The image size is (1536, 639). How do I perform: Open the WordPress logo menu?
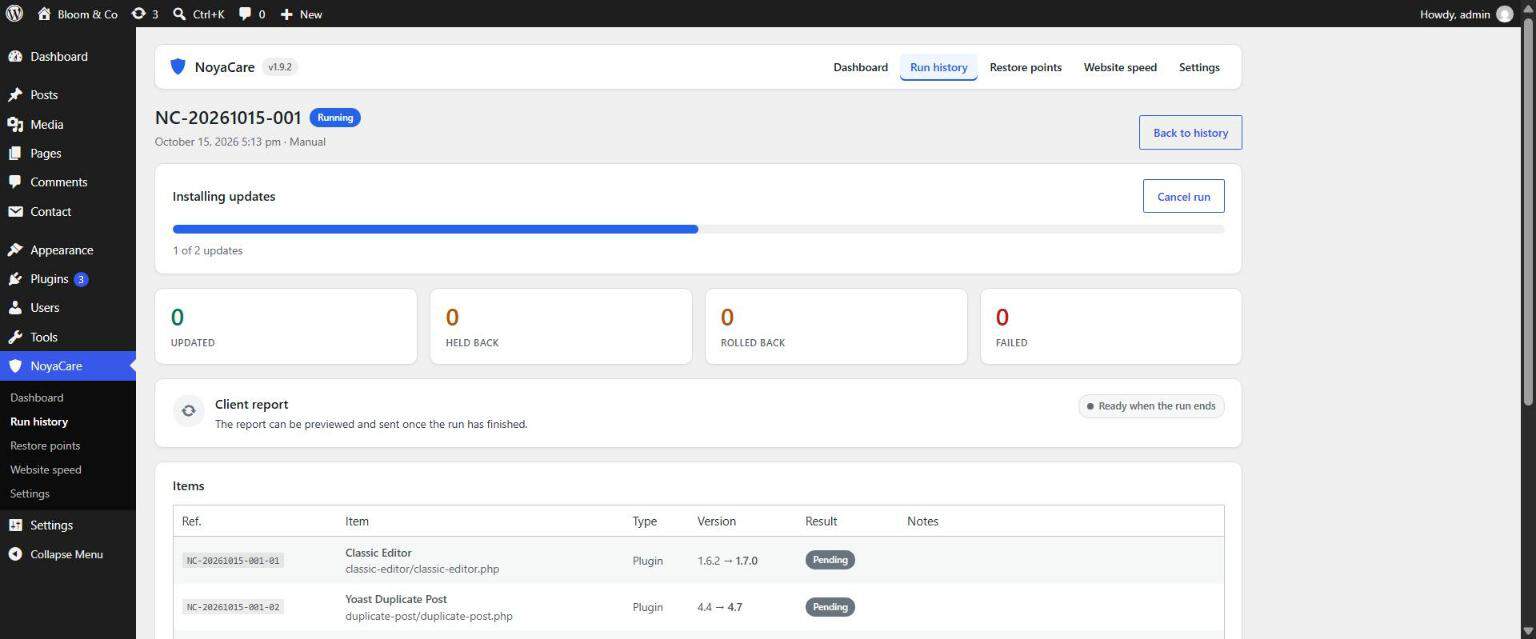pos(14,14)
